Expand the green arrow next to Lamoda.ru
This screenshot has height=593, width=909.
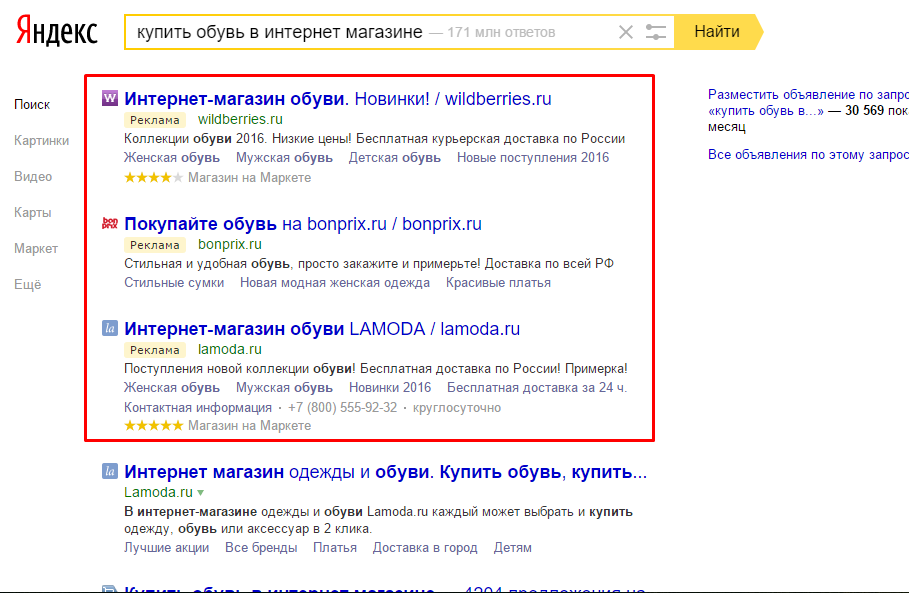(201, 493)
